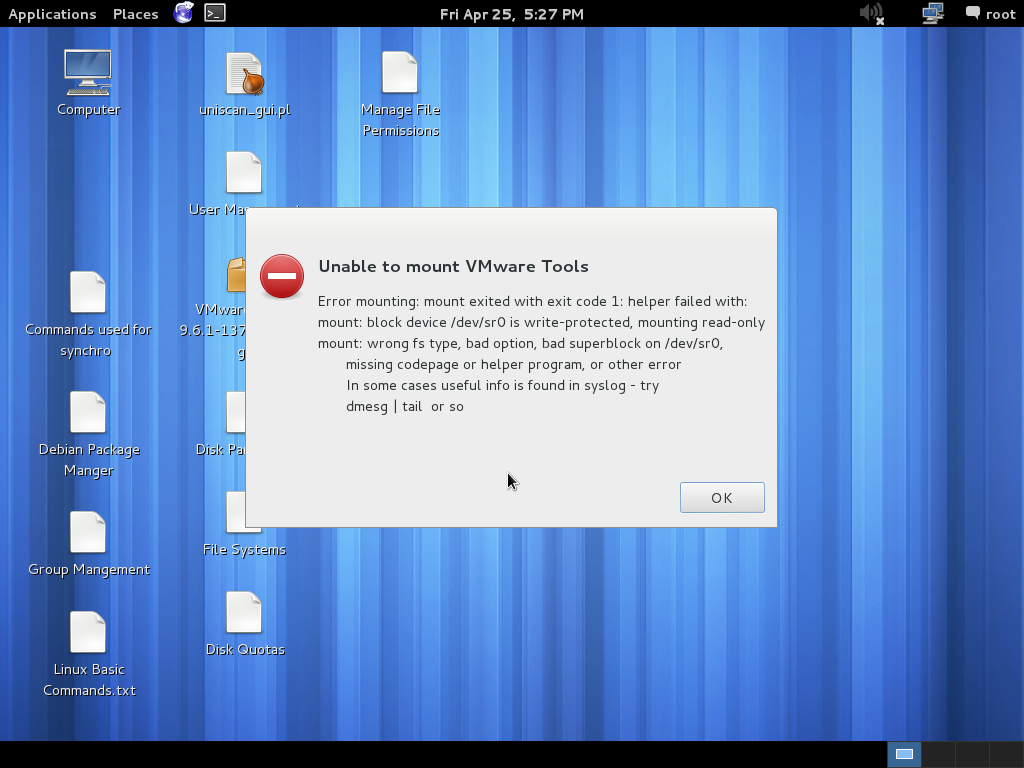This screenshot has width=1024, height=768.
Task: Switch to the third workspace in pager
Action: tap(972, 754)
